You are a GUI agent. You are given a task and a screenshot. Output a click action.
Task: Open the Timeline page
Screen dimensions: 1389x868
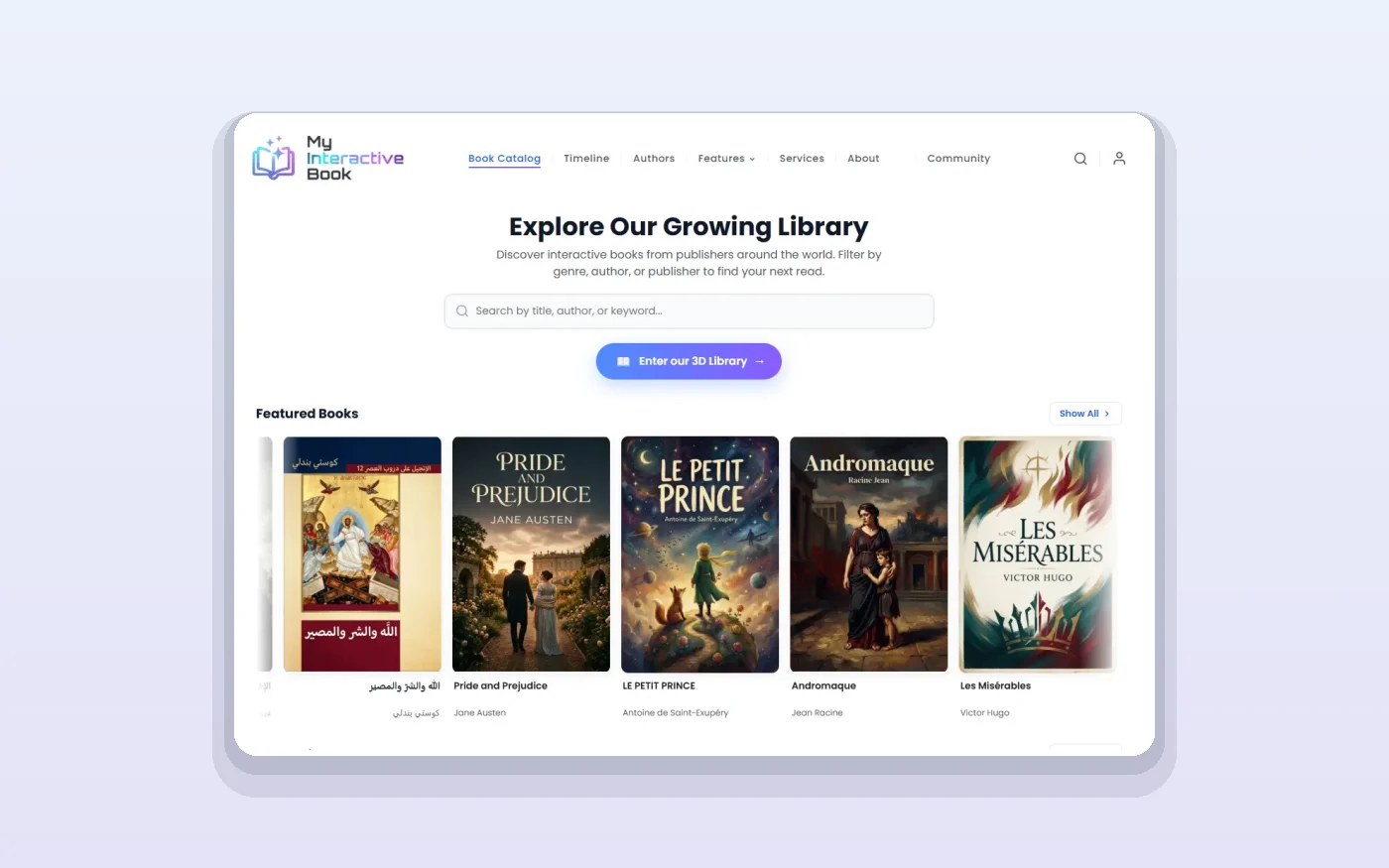[586, 159]
